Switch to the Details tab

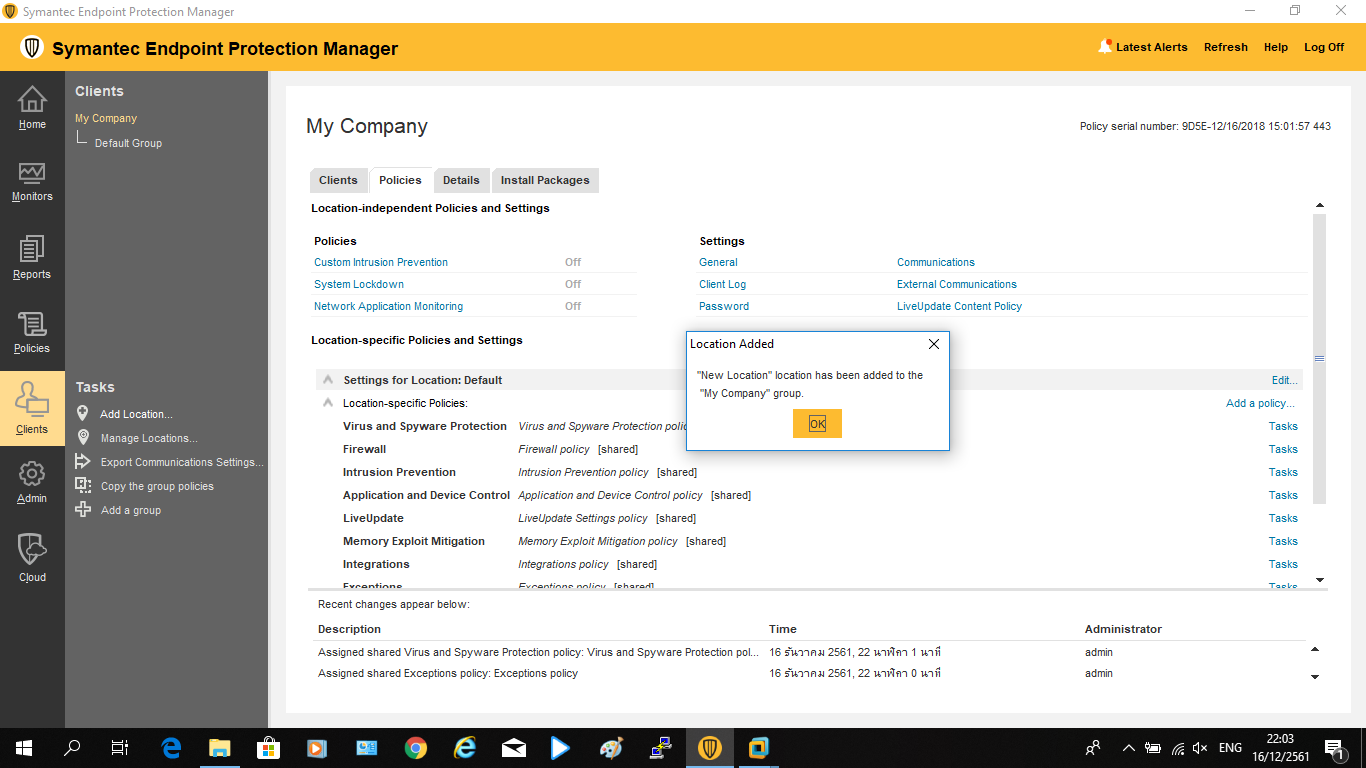(461, 180)
